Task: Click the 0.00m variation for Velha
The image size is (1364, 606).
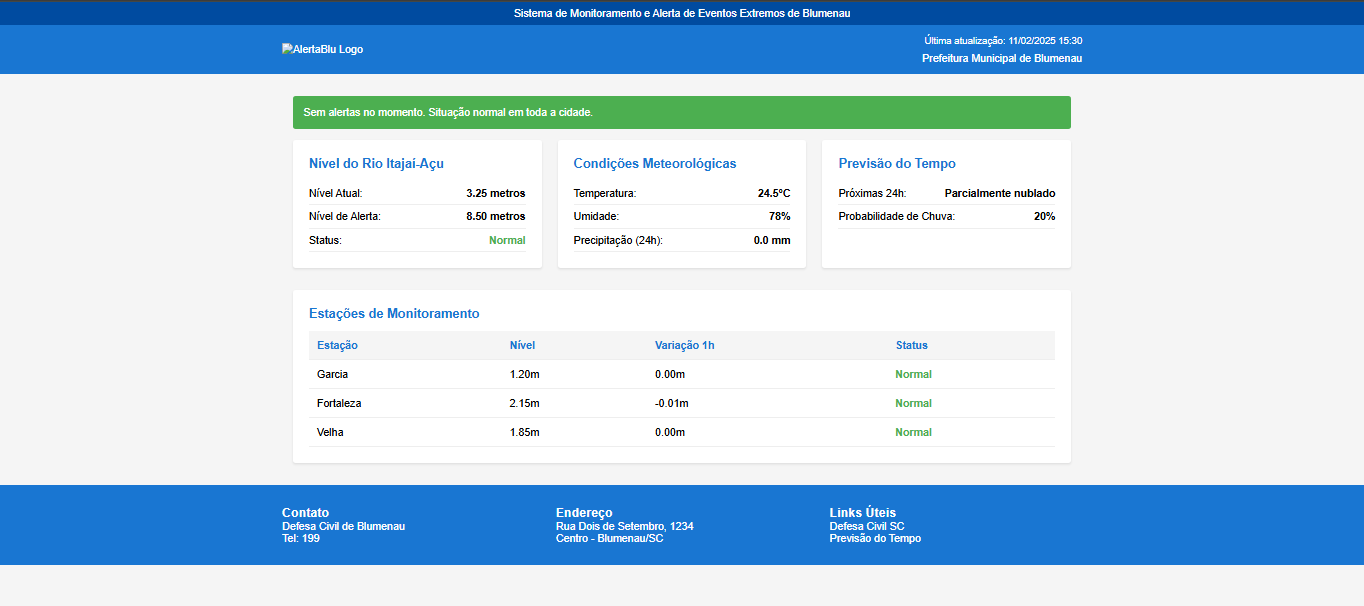Action: click(670, 432)
